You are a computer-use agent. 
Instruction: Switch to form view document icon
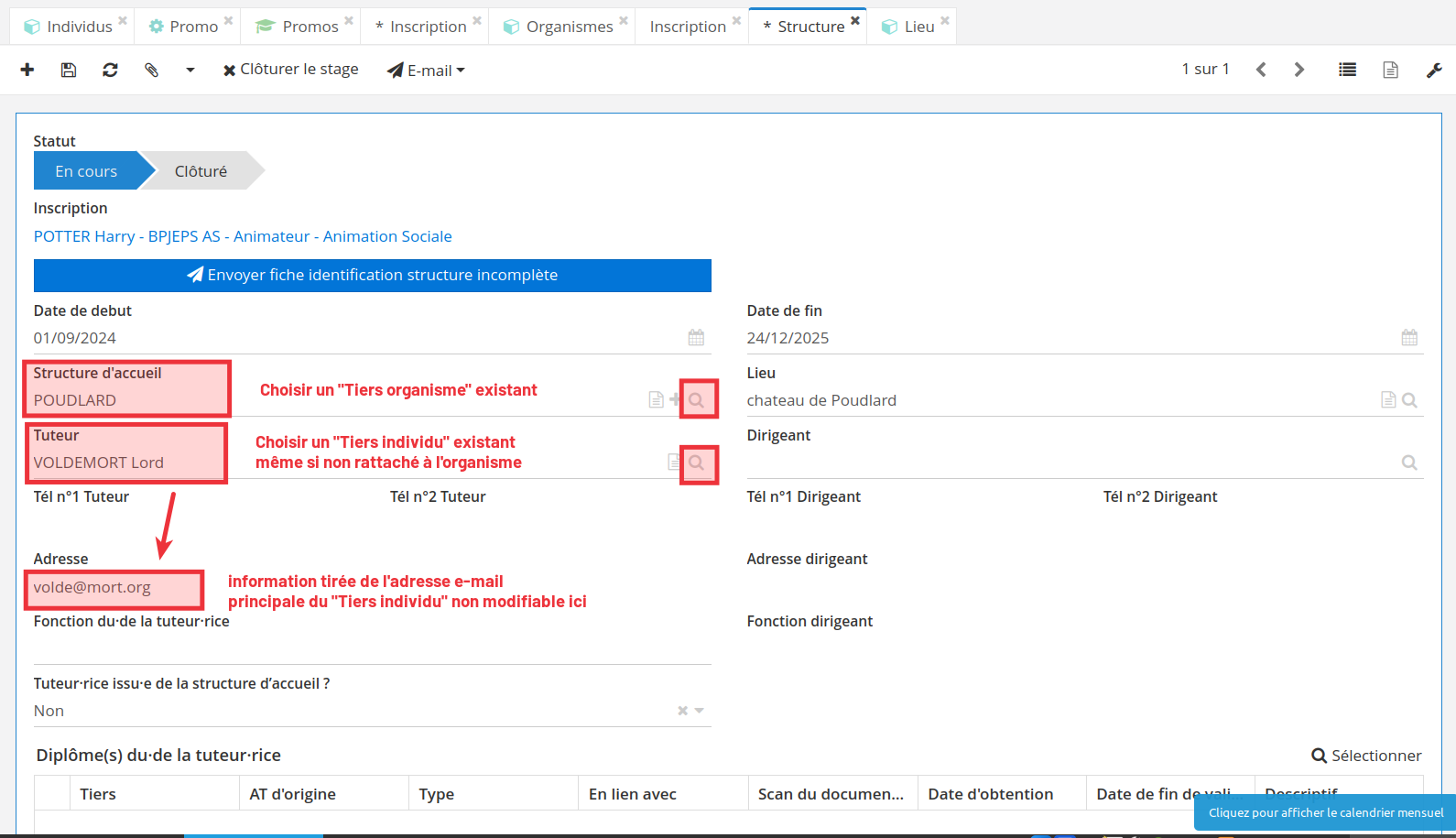[1390, 70]
